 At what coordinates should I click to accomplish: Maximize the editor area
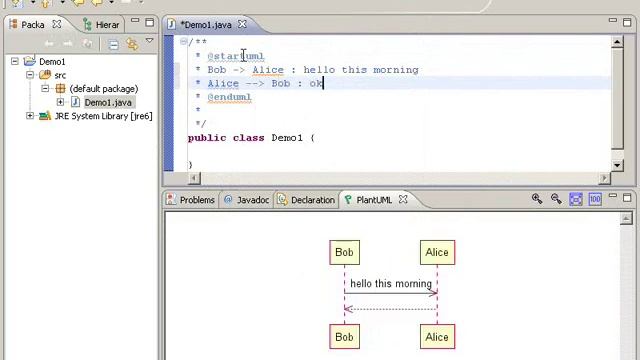tap(627, 22)
